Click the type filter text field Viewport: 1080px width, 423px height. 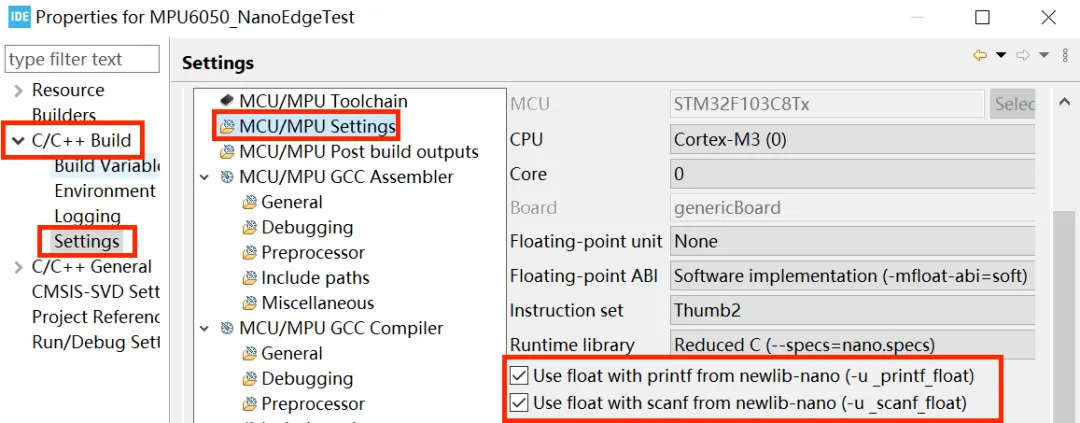point(83,59)
